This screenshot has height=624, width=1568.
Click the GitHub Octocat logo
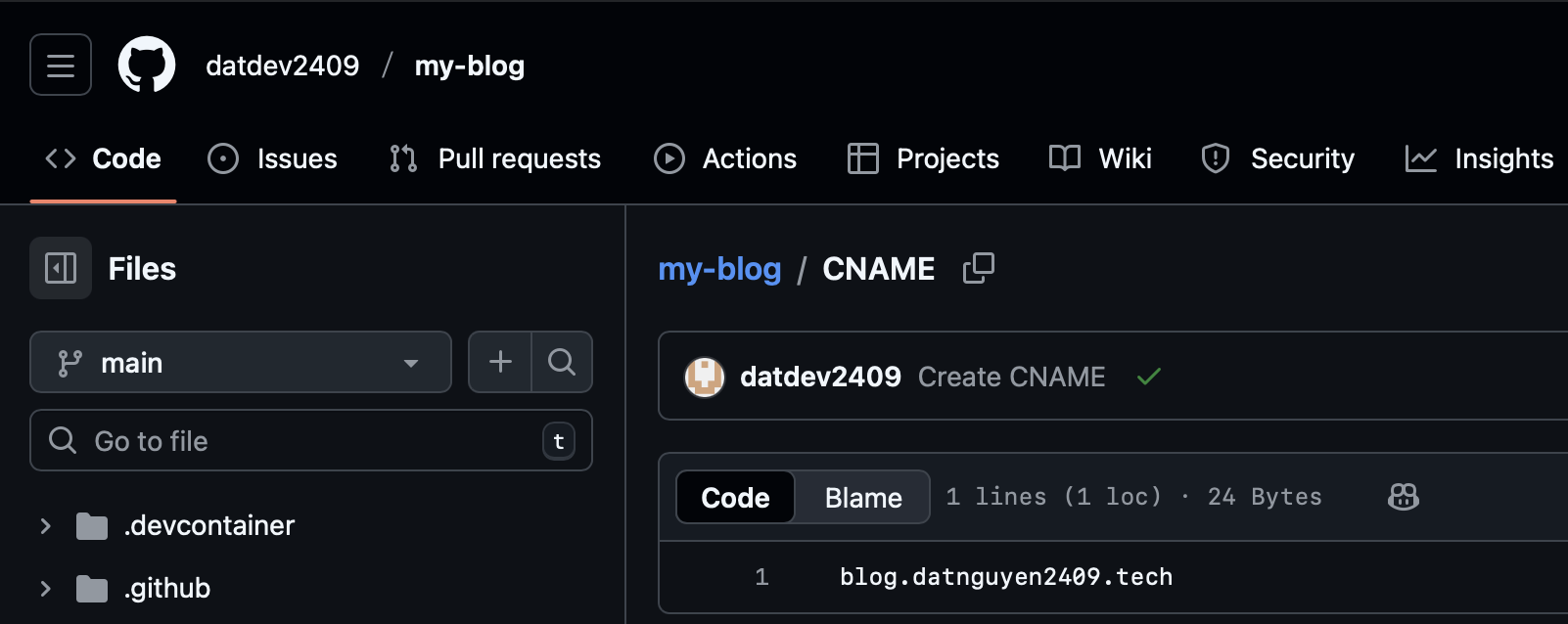point(147,65)
